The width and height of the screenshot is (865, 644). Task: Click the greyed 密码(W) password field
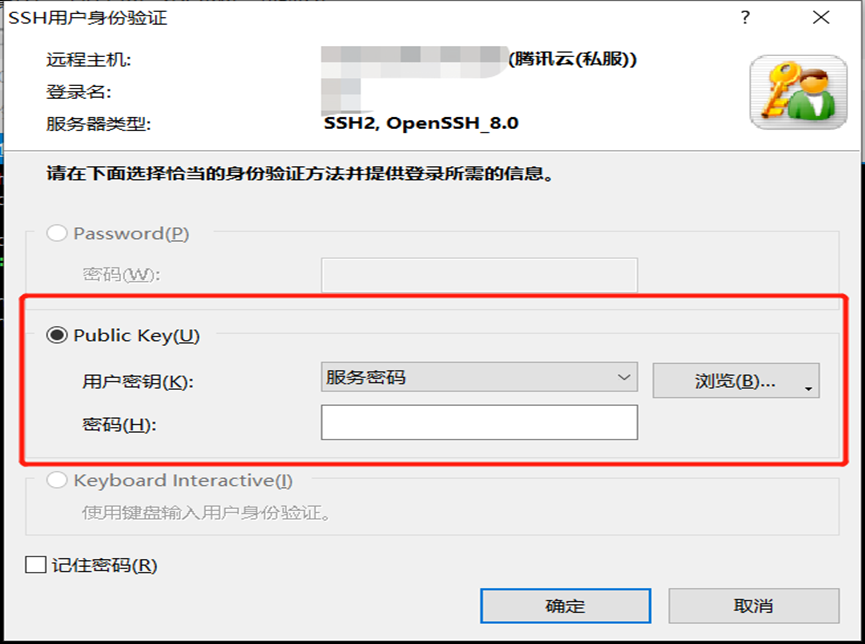pos(479,275)
